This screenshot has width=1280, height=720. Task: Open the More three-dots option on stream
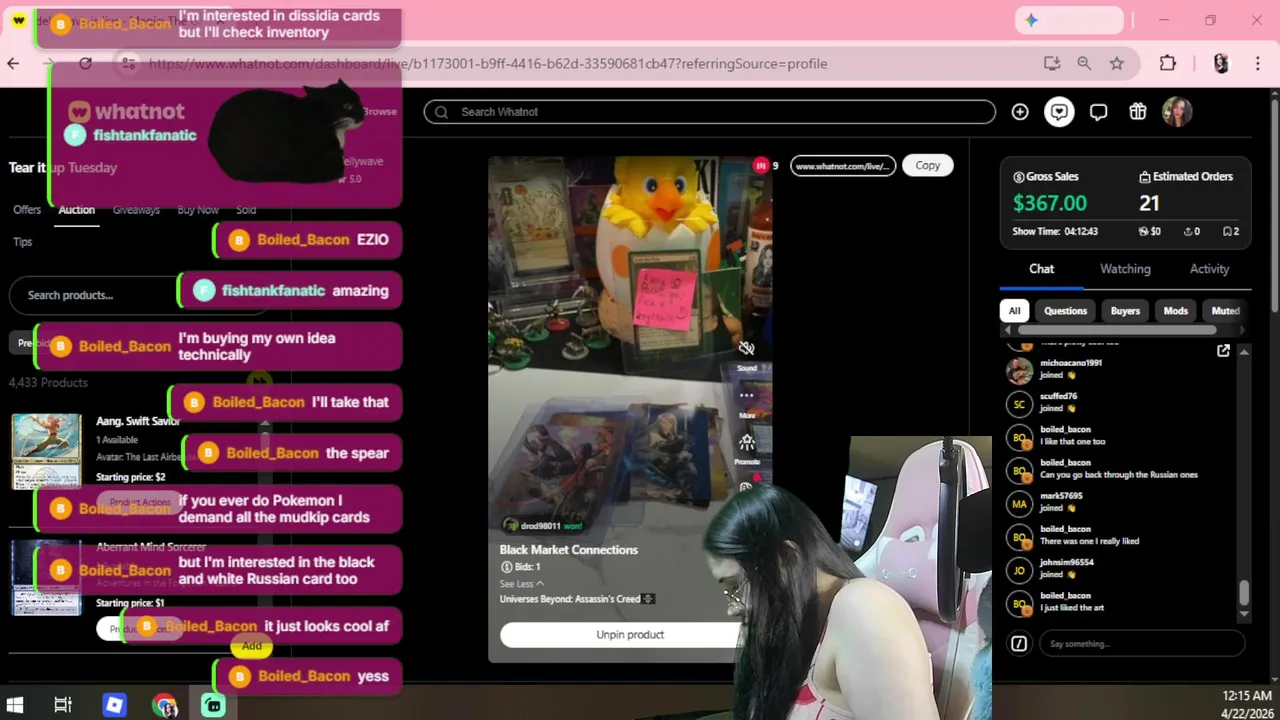tap(747, 395)
